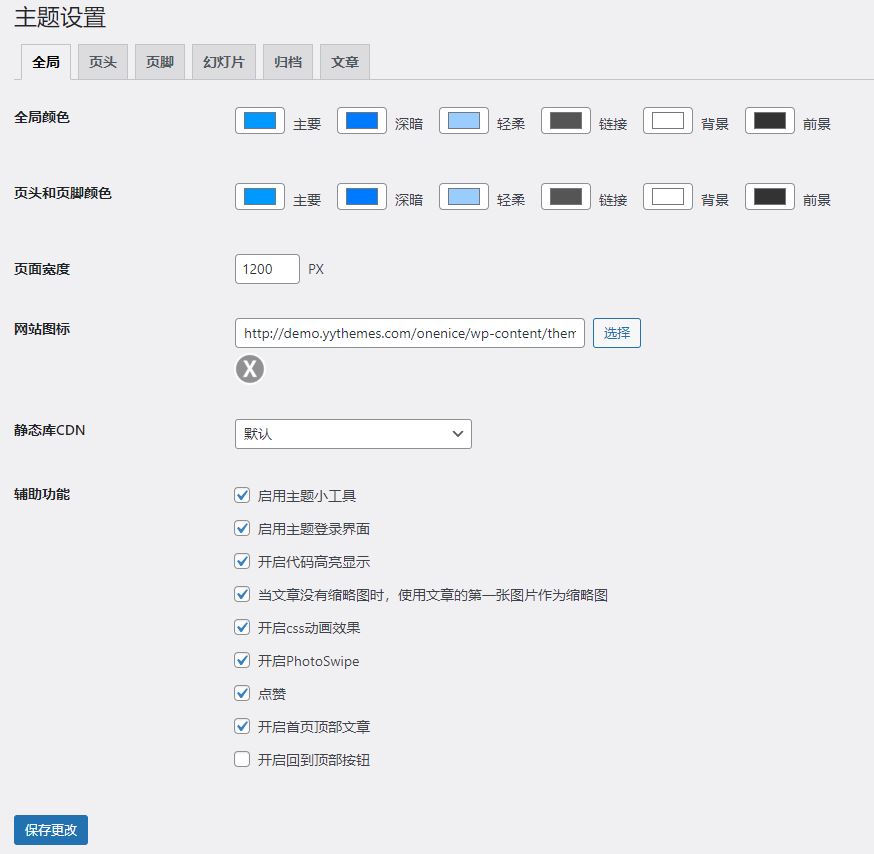The width and height of the screenshot is (874, 854).
Task: Open the 主要 color swatch in 全局颜色
Action: (259, 119)
